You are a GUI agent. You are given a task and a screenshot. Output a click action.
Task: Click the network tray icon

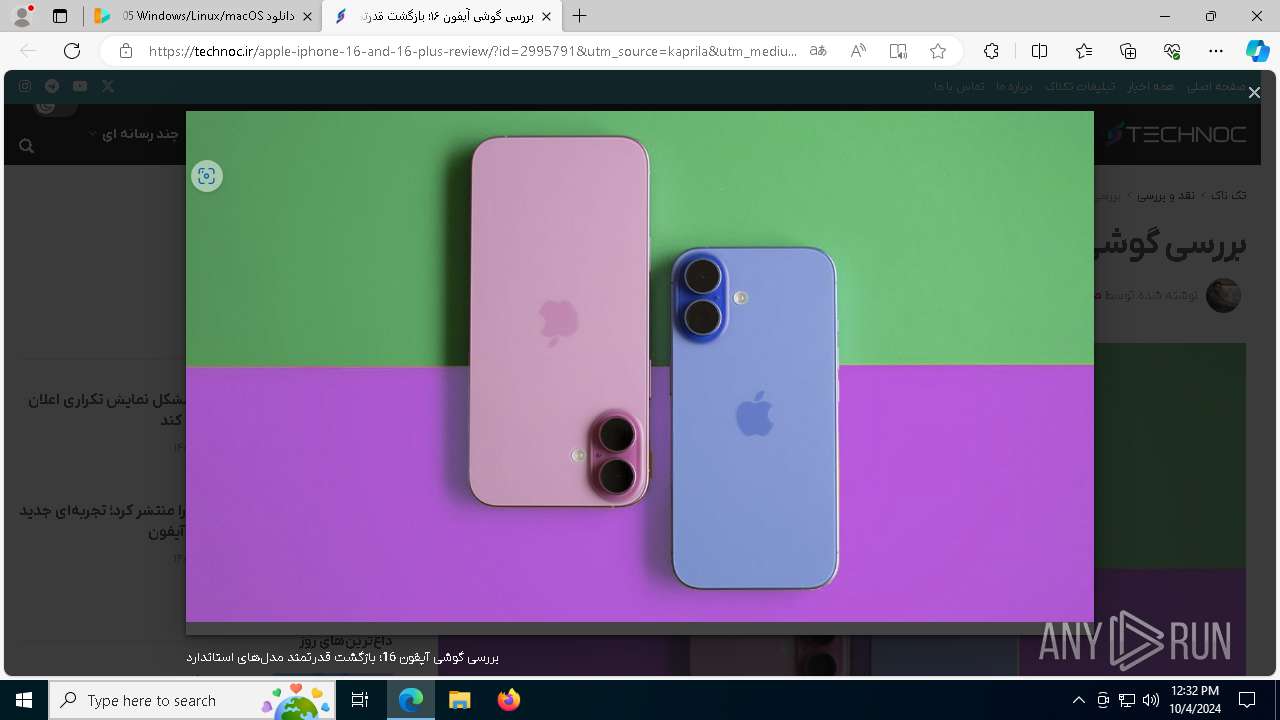coord(1127,700)
